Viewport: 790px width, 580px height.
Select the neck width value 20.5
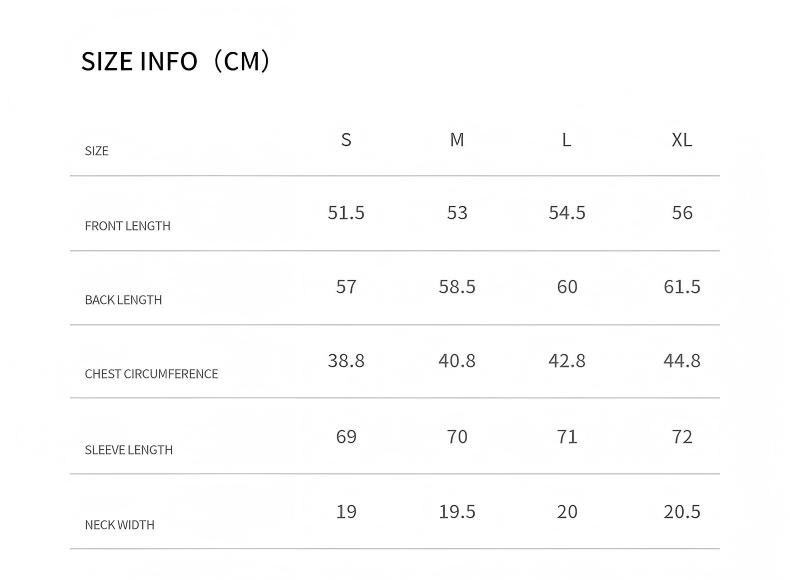(682, 512)
